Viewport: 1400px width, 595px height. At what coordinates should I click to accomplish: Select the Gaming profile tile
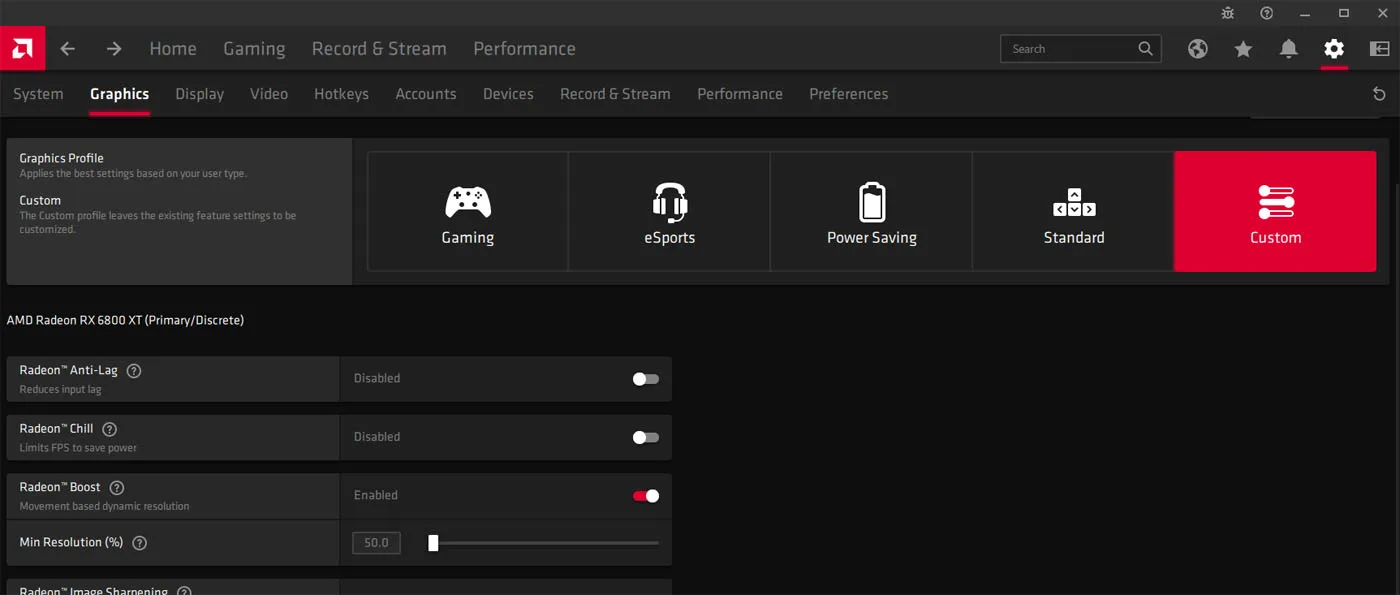tap(468, 211)
